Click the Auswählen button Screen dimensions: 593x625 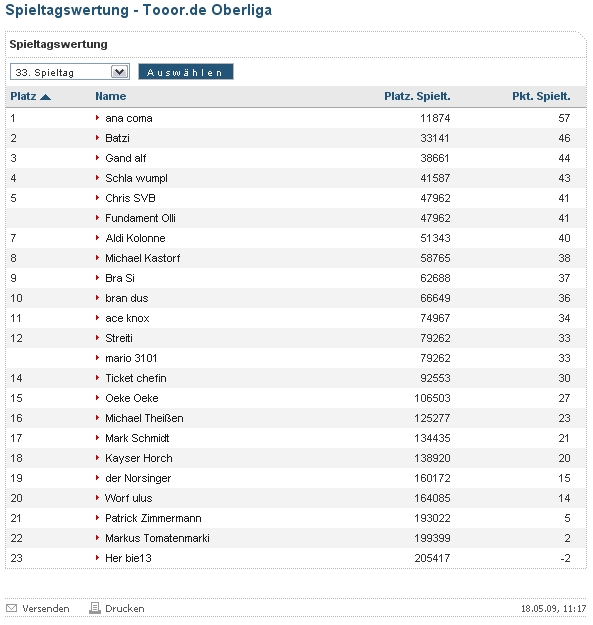(x=186, y=72)
